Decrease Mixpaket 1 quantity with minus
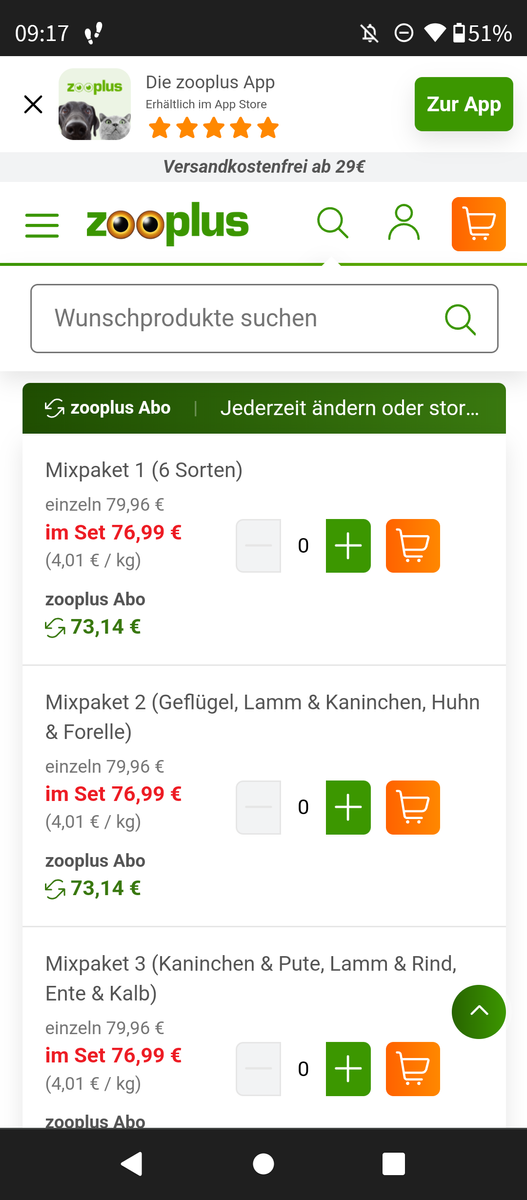The height and width of the screenshot is (1200, 527). click(258, 546)
